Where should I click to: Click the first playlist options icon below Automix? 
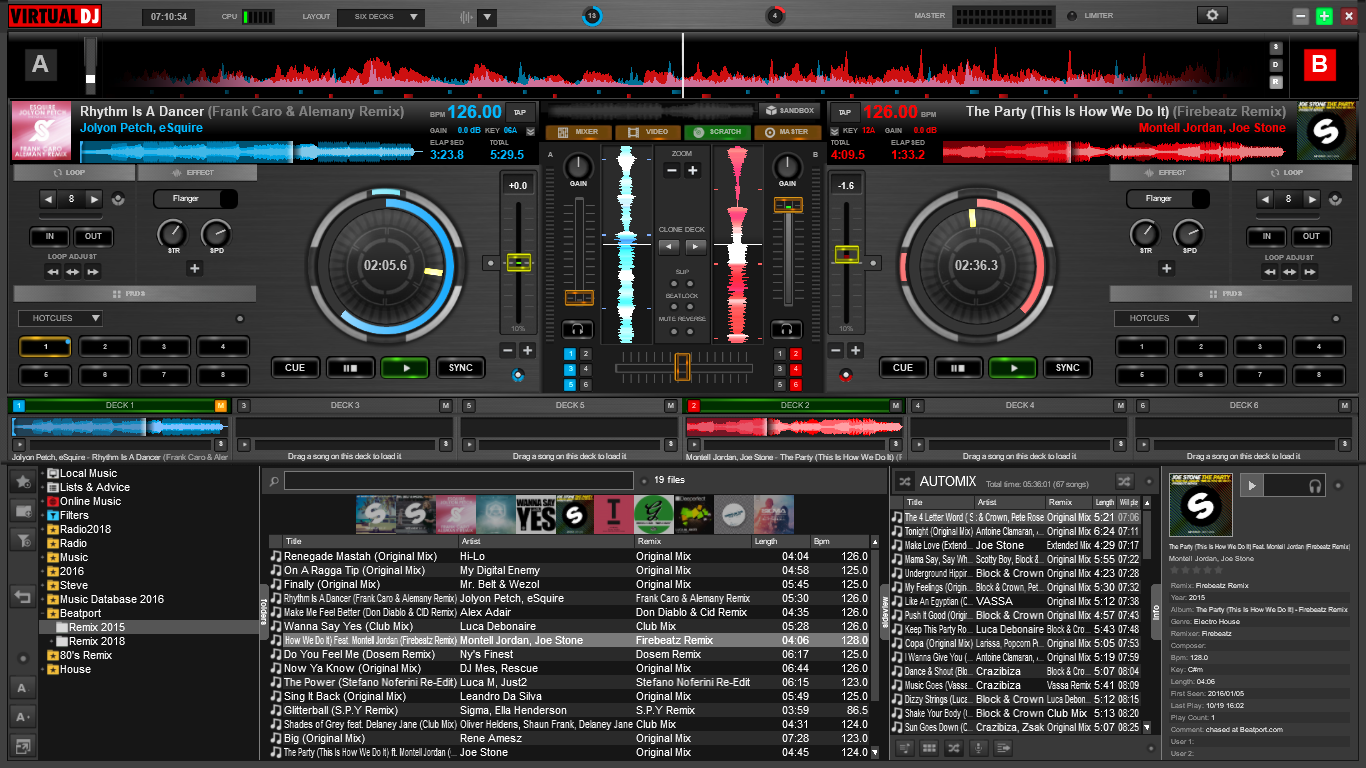point(905,747)
